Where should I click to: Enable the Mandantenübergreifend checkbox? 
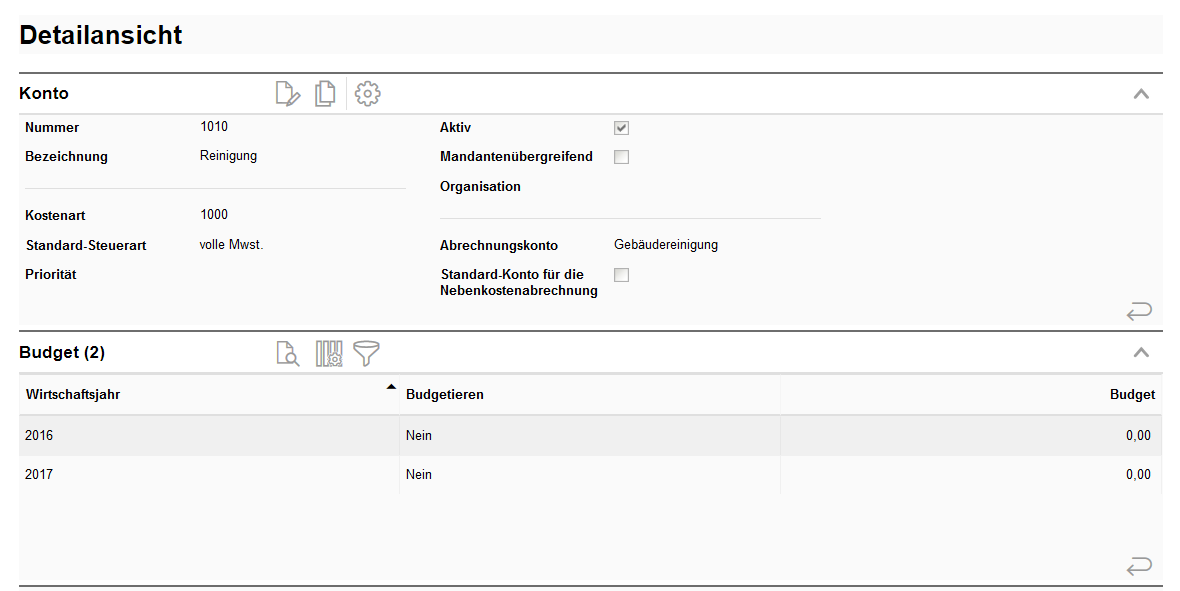click(x=621, y=157)
